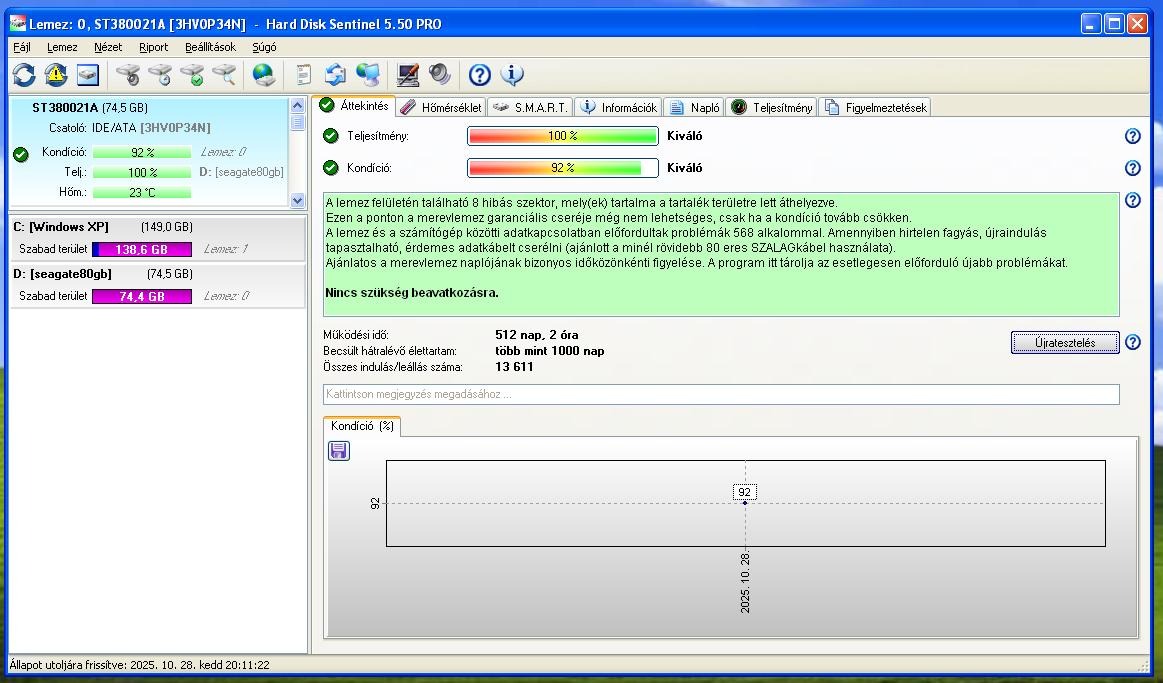This screenshot has height=683, width=1163.
Task: Click the speaker sound toolbar icon
Action: [x=439, y=75]
